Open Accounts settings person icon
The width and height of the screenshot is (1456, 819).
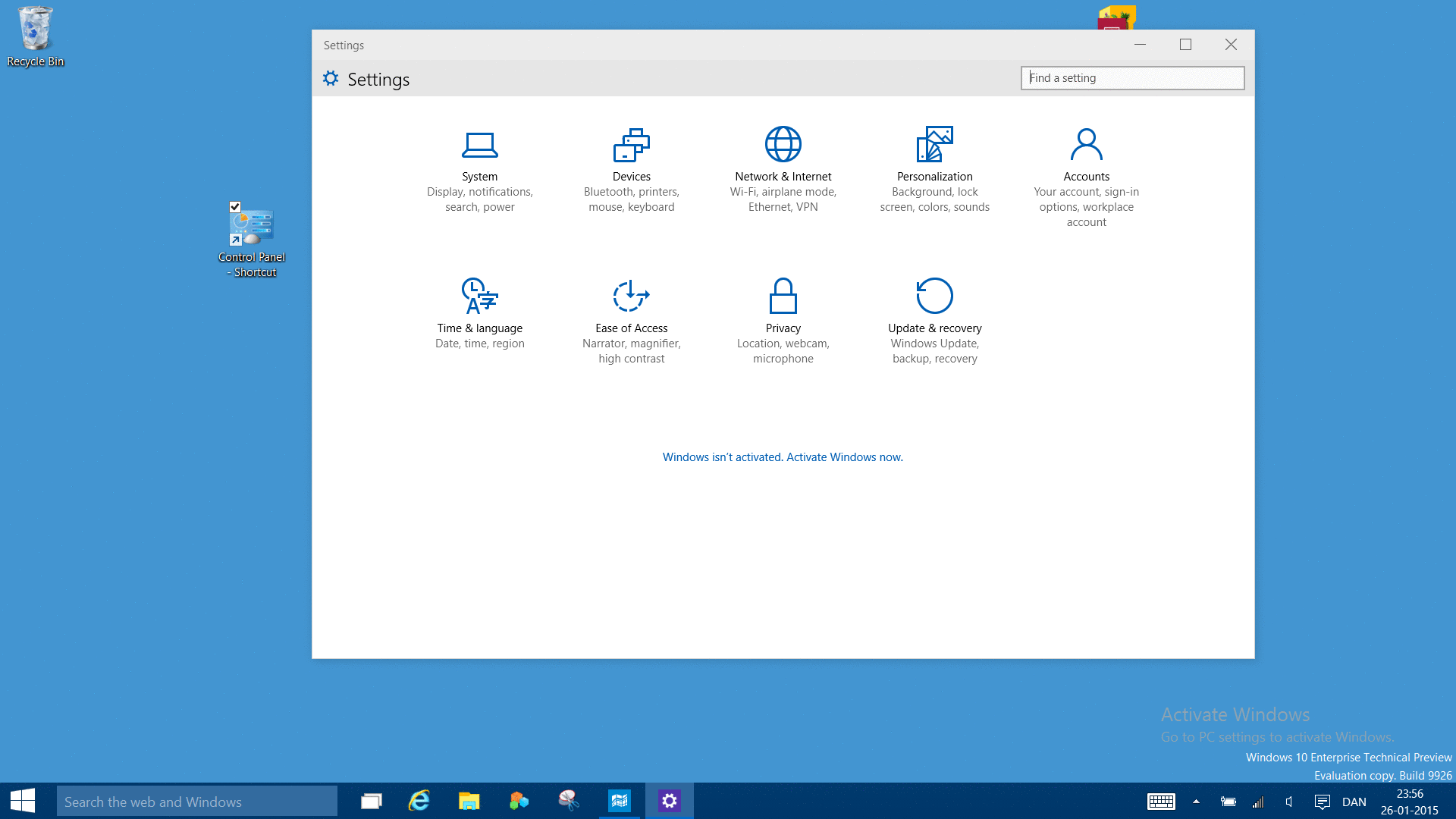[x=1086, y=145]
